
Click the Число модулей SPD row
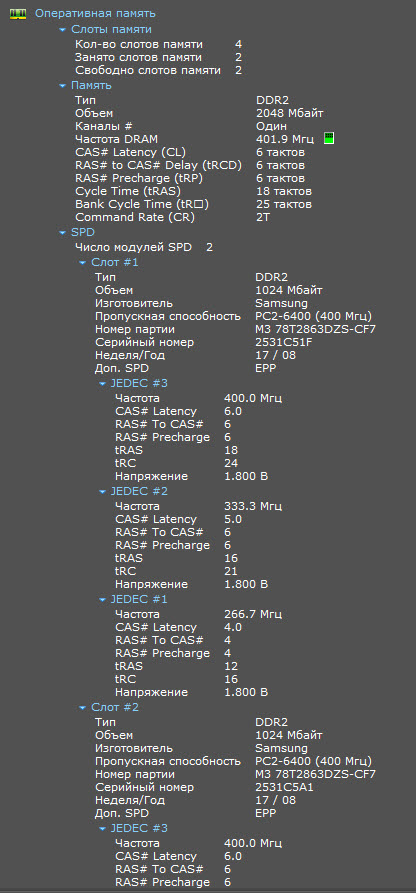pos(144,248)
